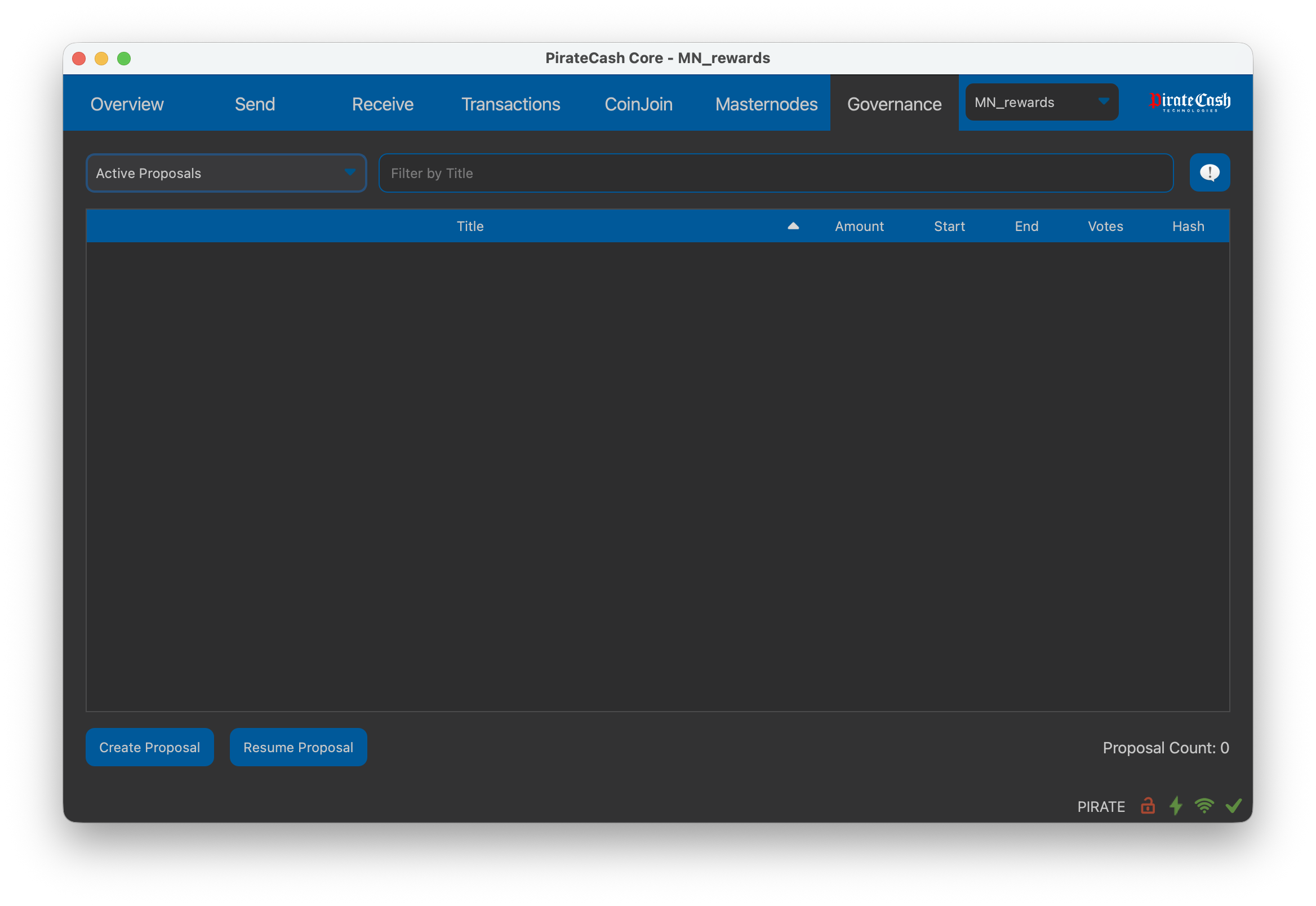
Task: Sort by the Start column header
Action: tap(949, 226)
